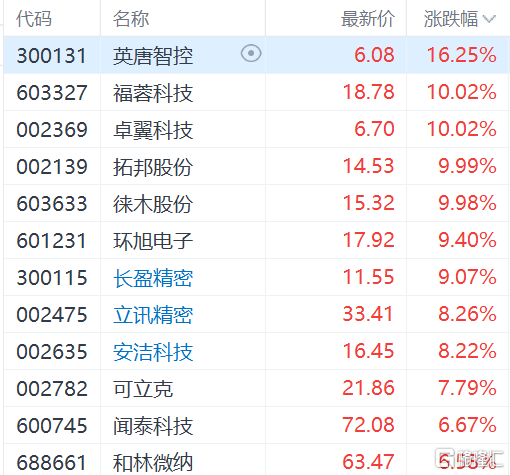Select the 名称 column header
This screenshot has height=475, width=510.
tap(131, 19)
